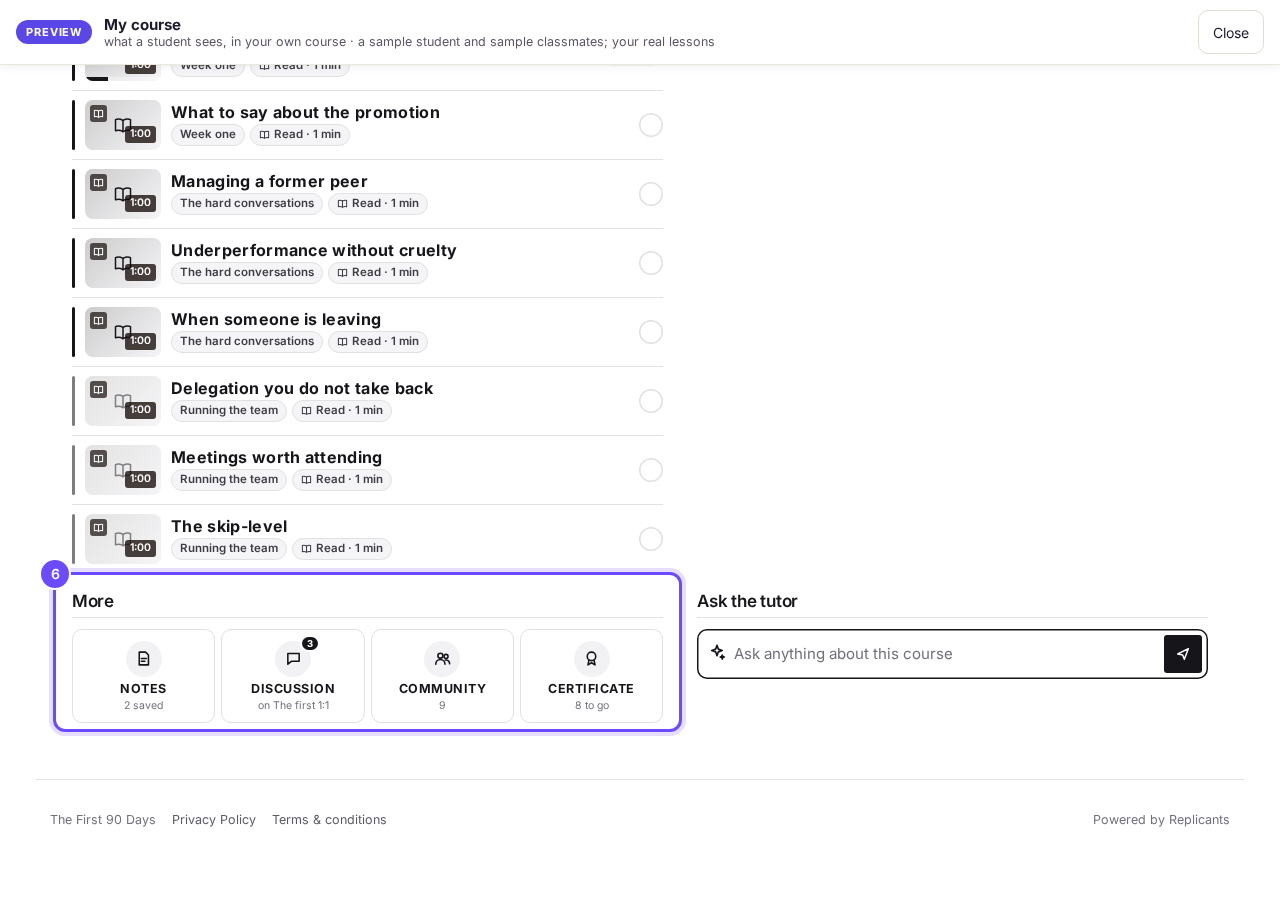
Task: Click the sparkle icon in the tutor field
Action: [x=718, y=652]
